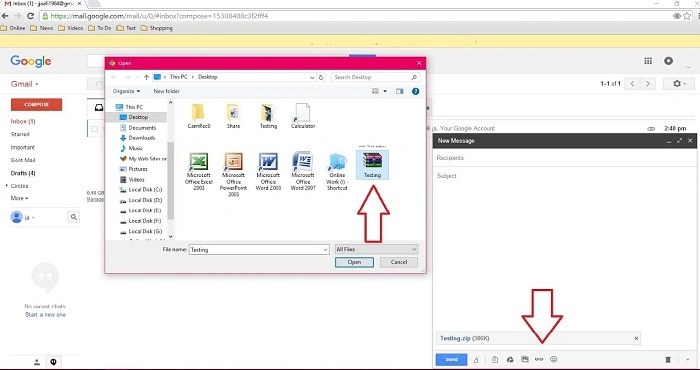The width and height of the screenshot is (700, 370).
Task: Expand address bar path history dropdown
Action: (312, 77)
